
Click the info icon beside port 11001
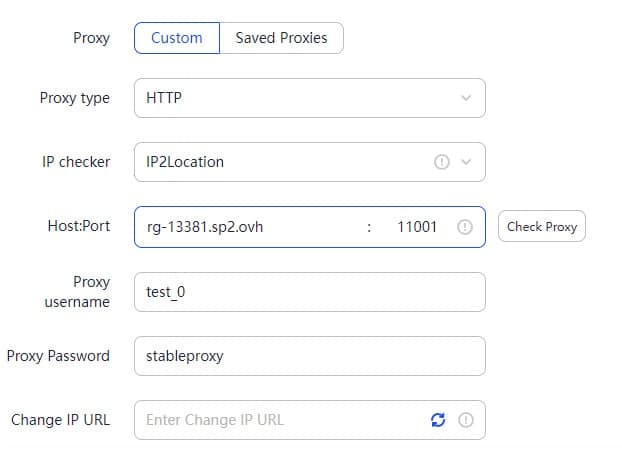(x=464, y=227)
